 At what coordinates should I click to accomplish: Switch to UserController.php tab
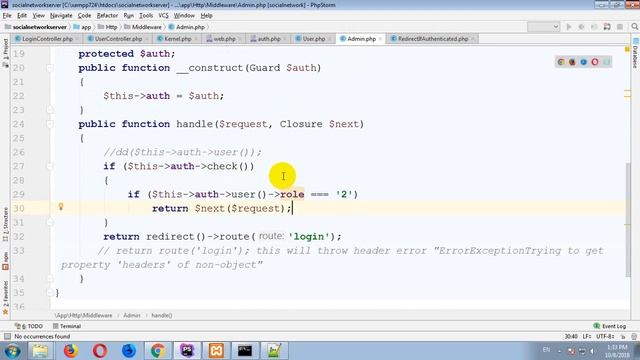118,39
